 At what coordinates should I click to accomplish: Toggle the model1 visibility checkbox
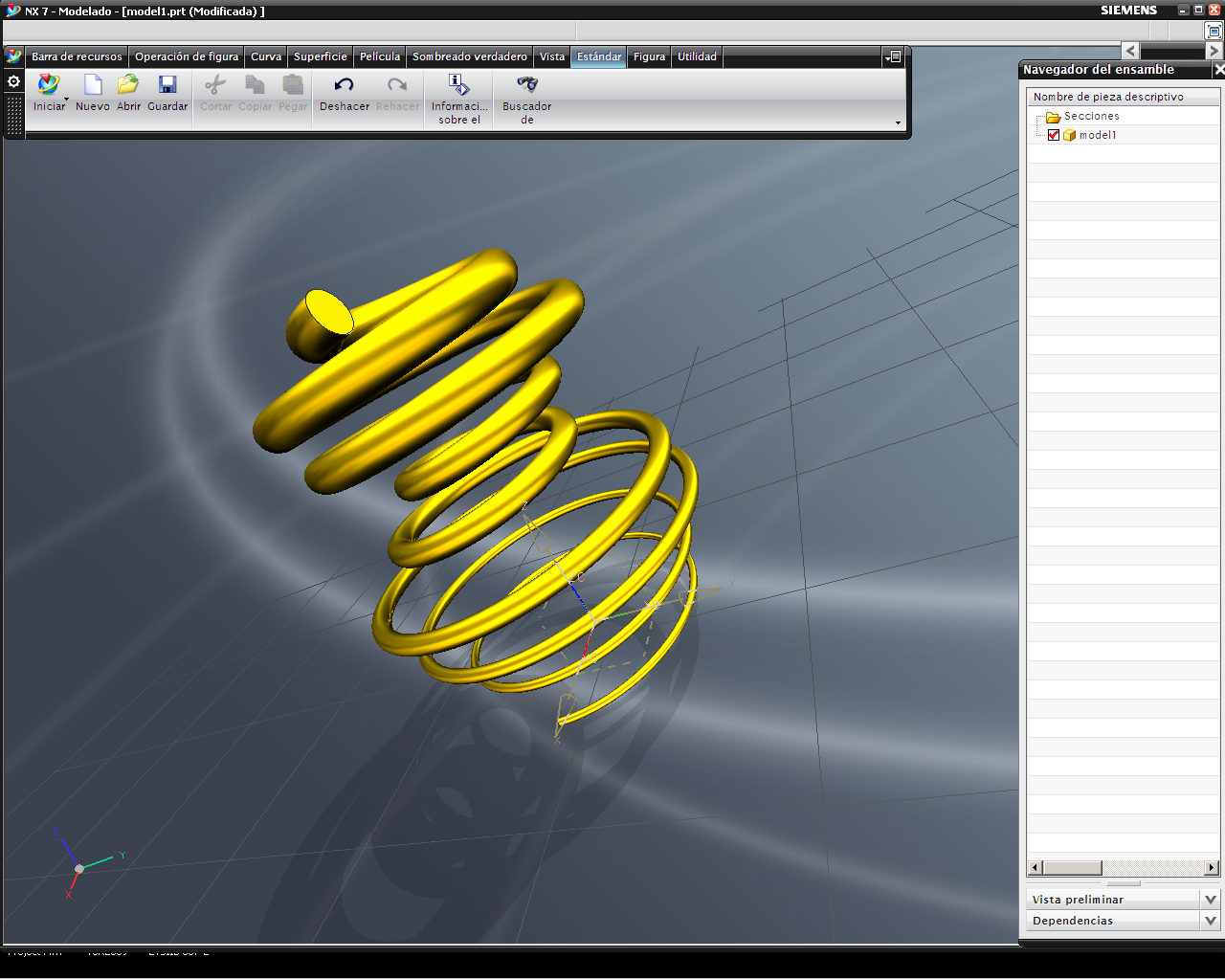(x=1054, y=135)
